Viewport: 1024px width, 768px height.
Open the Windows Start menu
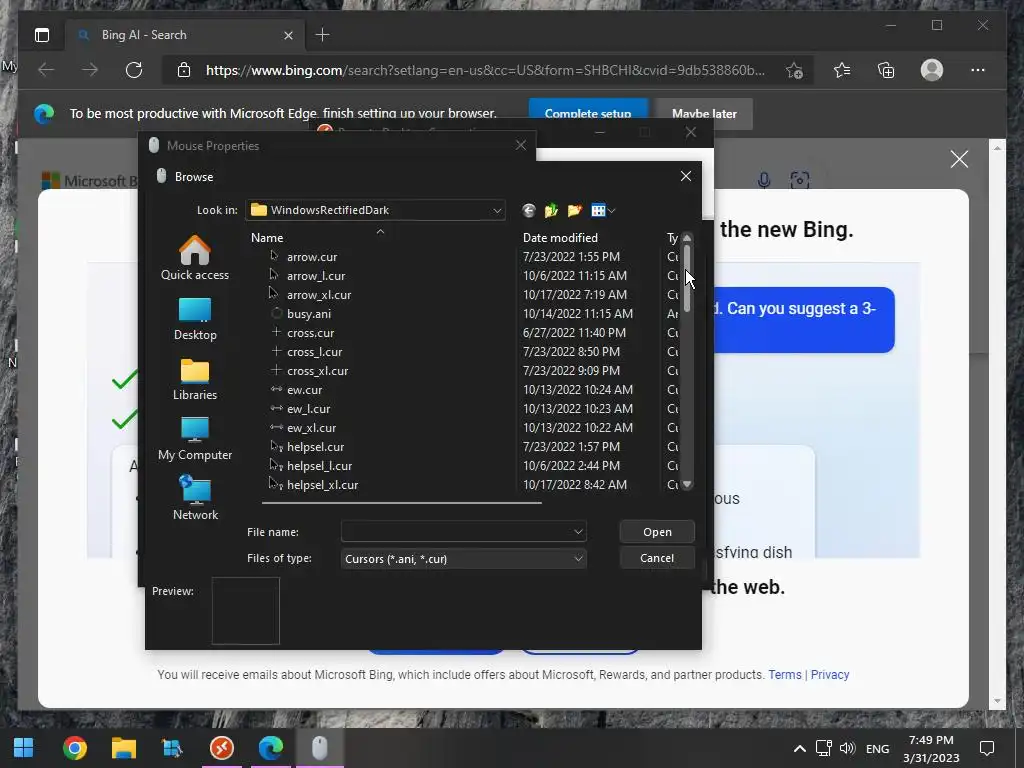[24, 748]
